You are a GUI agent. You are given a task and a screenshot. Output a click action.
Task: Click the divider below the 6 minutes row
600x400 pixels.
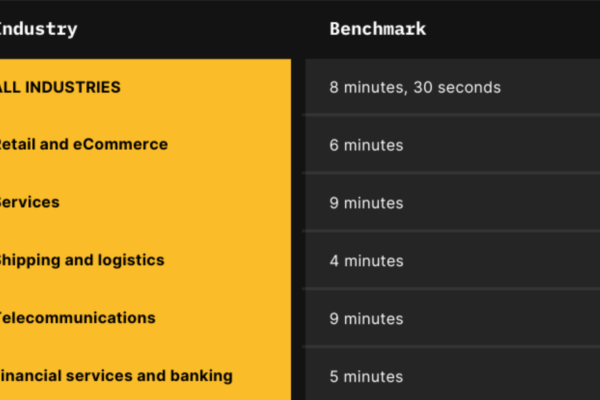[x=451, y=173]
